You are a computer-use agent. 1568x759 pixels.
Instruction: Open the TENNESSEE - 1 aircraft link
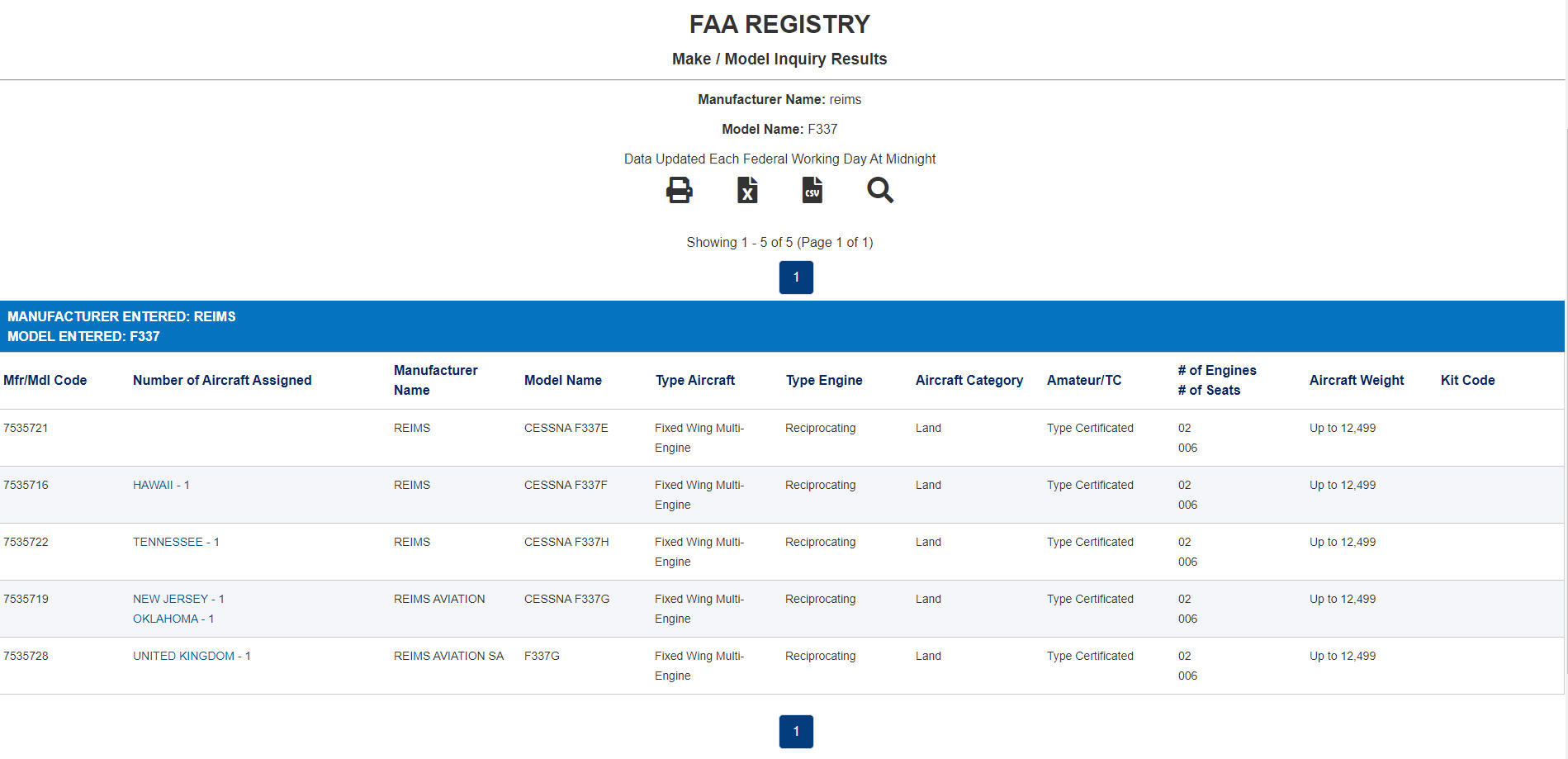[x=176, y=542]
